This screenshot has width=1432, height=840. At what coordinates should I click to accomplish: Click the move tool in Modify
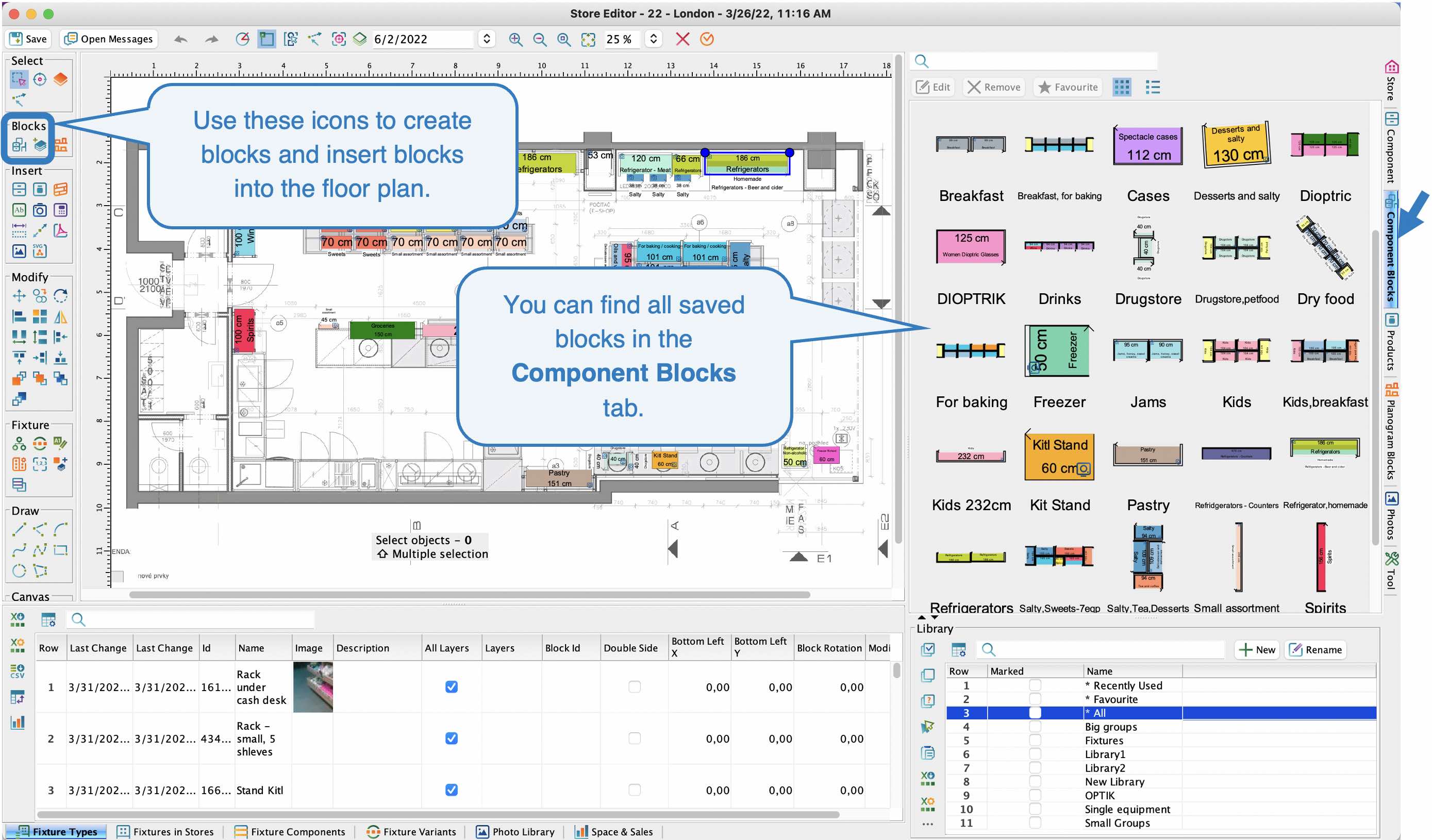(19, 296)
